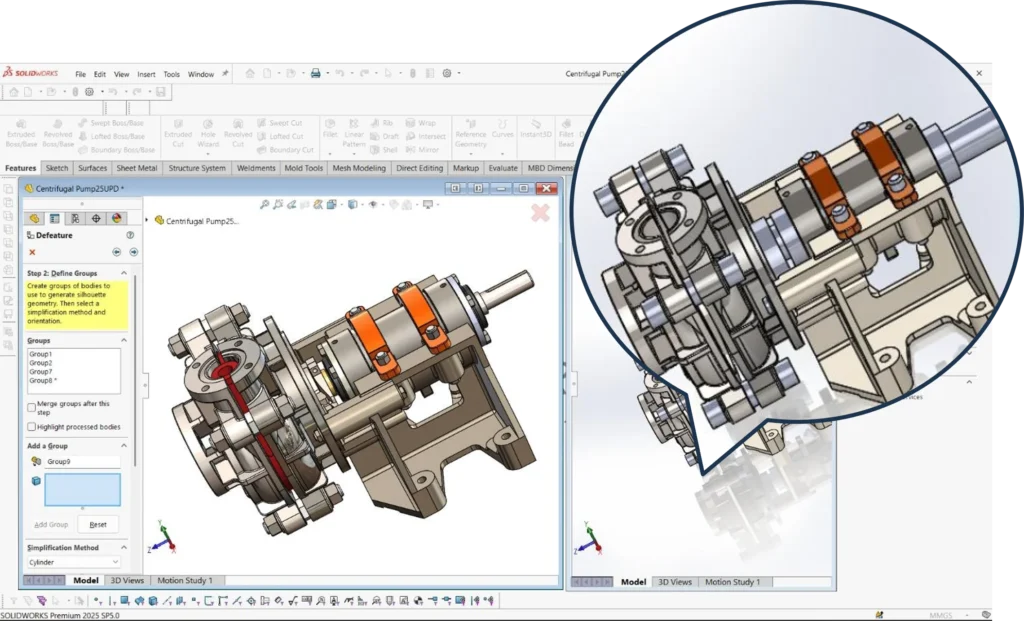This screenshot has width=1024, height=621.
Task: Open Options gear in top toolbar
Action: point(447,73)
